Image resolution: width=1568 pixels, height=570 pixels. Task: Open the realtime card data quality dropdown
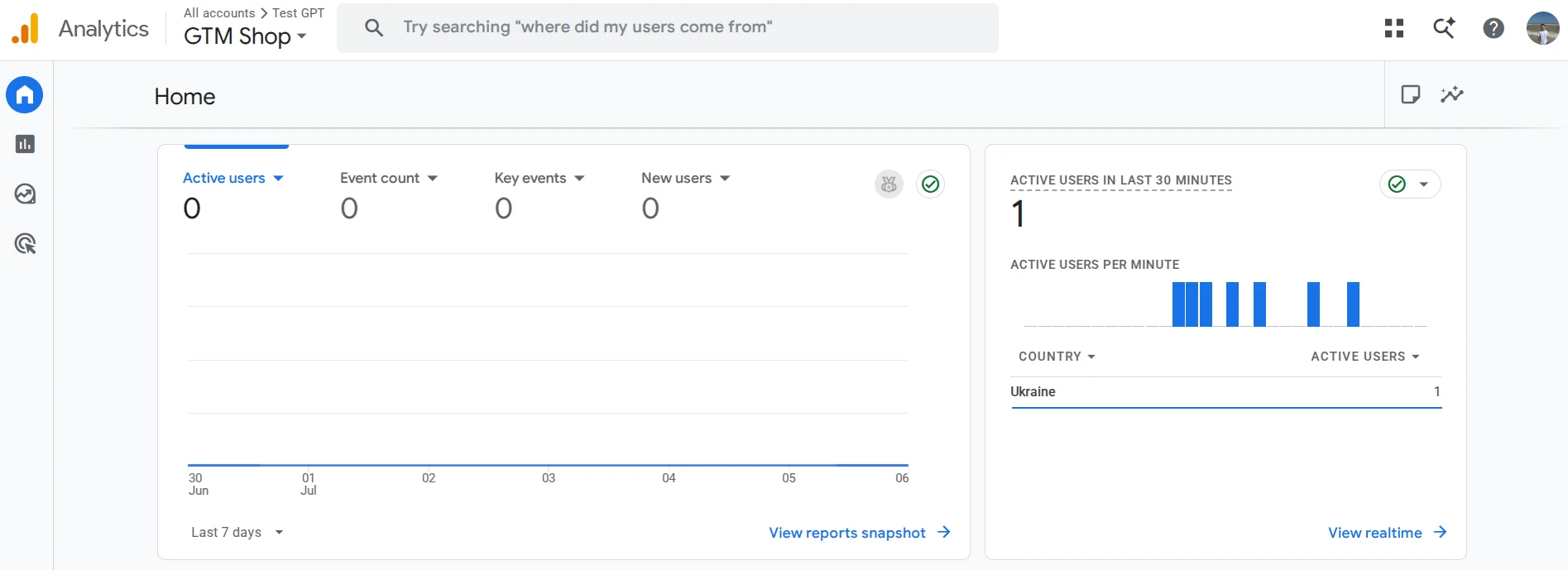(1410, 184)
